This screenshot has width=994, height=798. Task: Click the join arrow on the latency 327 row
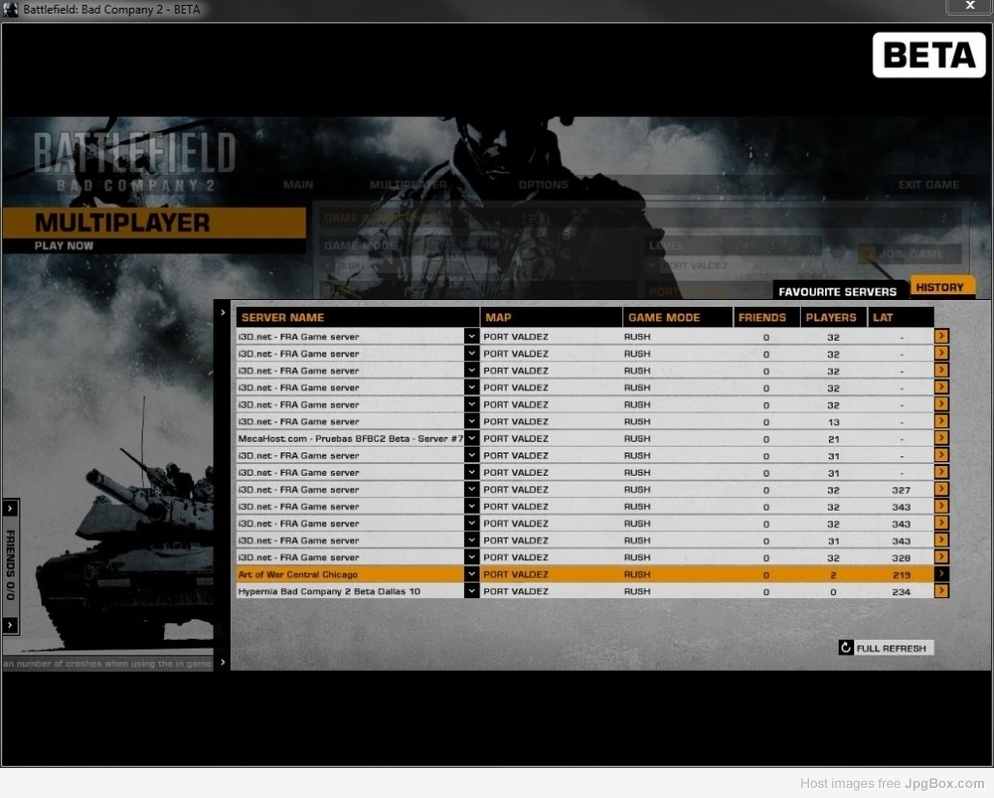pyautogui.click(x=941, y=489)
